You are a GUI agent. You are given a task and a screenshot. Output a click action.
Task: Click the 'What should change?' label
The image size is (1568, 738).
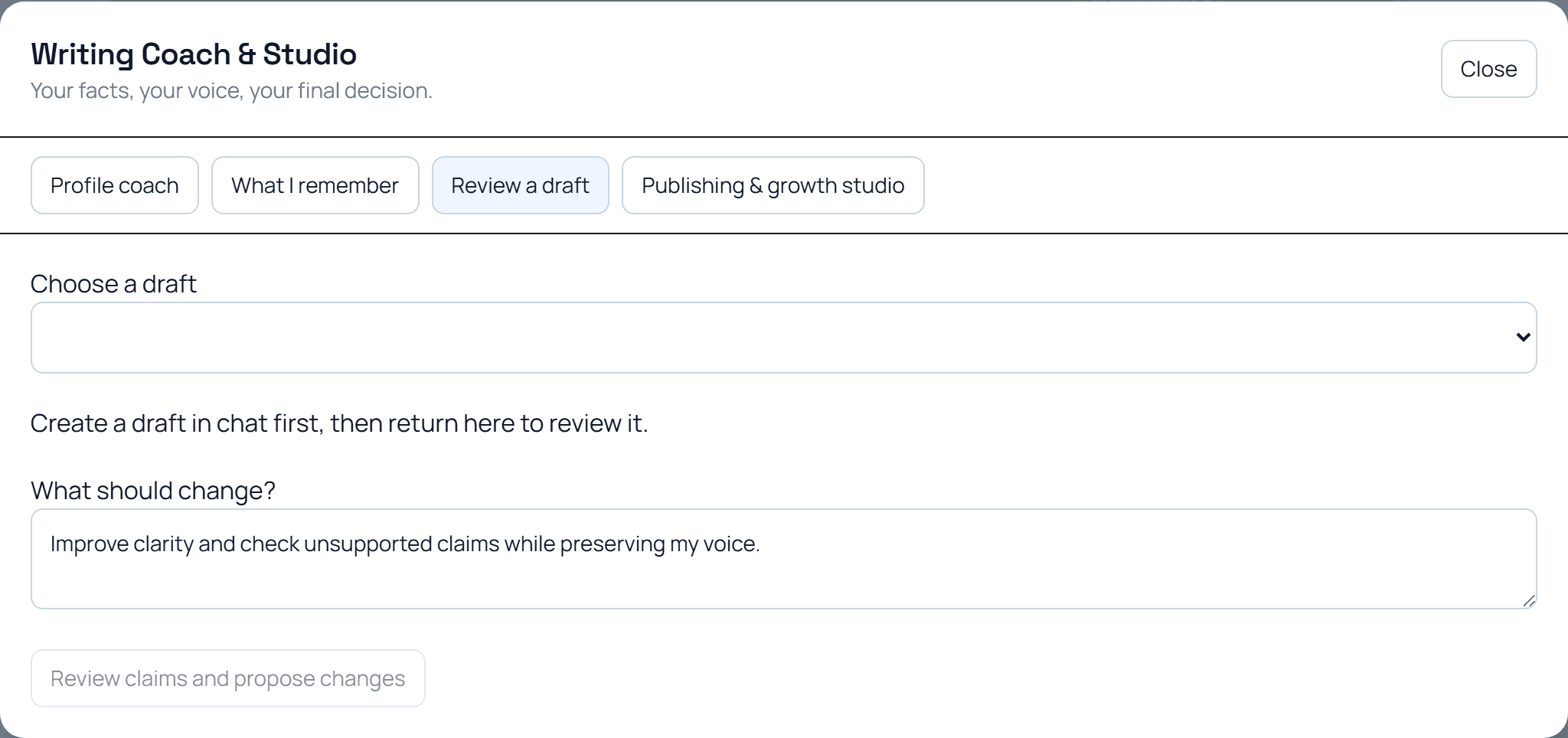(x=153, y=491)
